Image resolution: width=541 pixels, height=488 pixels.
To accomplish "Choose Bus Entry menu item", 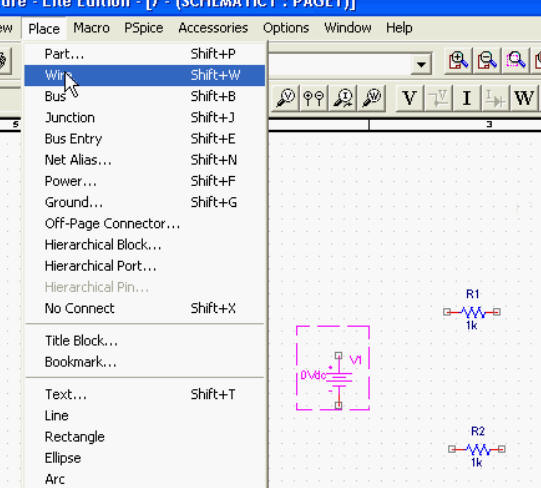I will 145,139.
